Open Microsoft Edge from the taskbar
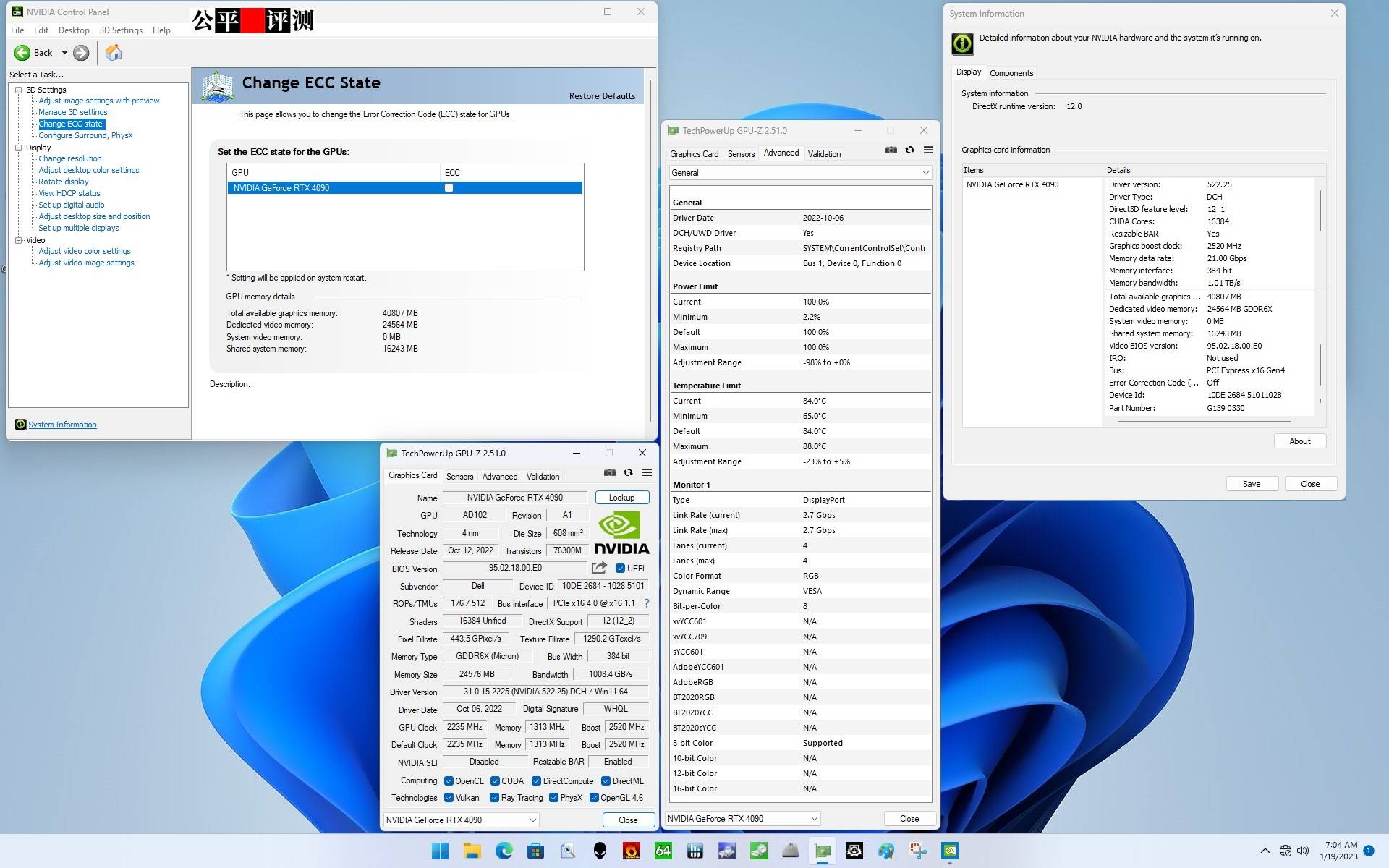The height and width of the screenshot is (868, 1389). tap(504, 851)
